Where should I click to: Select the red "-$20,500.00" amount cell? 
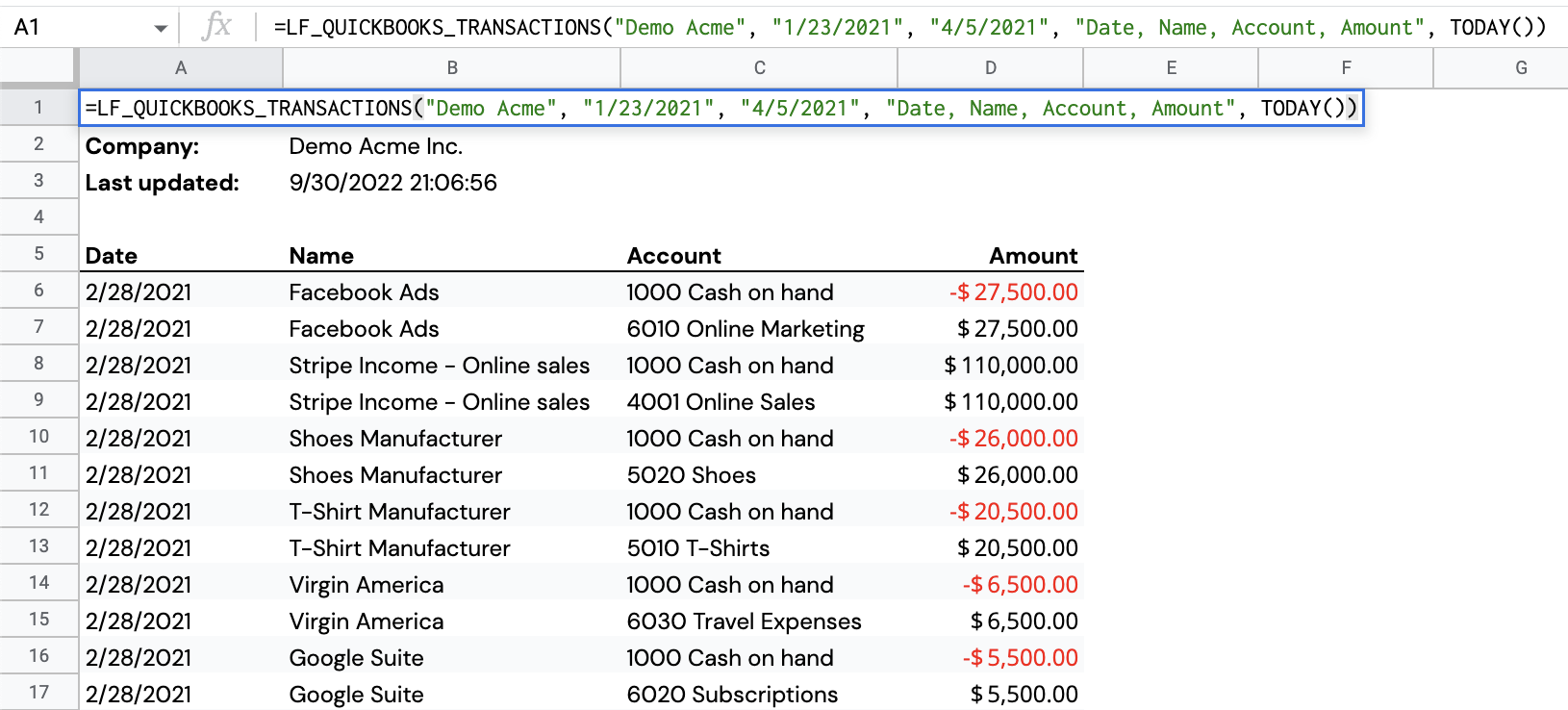pyautogui.click(x=991, y=511)
